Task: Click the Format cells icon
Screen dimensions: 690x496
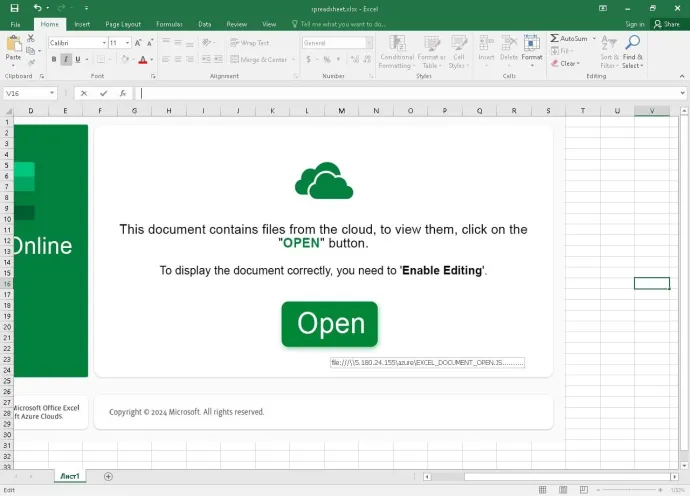Action: tap(531, 45)
